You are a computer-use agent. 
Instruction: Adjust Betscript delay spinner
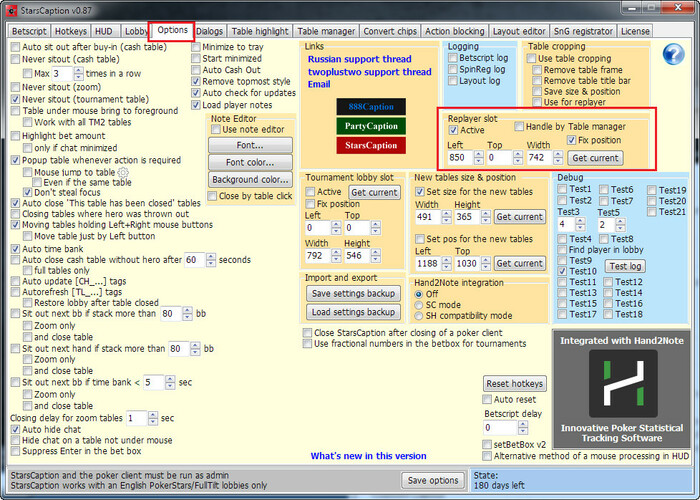[x=523, y=428]
